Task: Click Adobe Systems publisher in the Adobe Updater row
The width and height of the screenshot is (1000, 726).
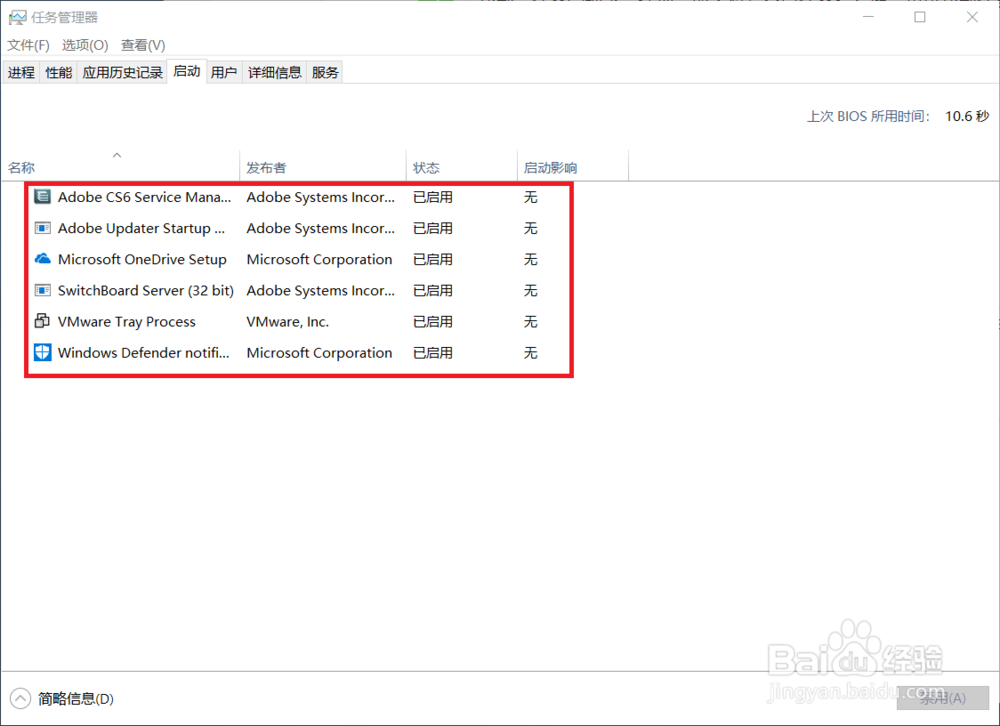Action: [x=321, y=228]
